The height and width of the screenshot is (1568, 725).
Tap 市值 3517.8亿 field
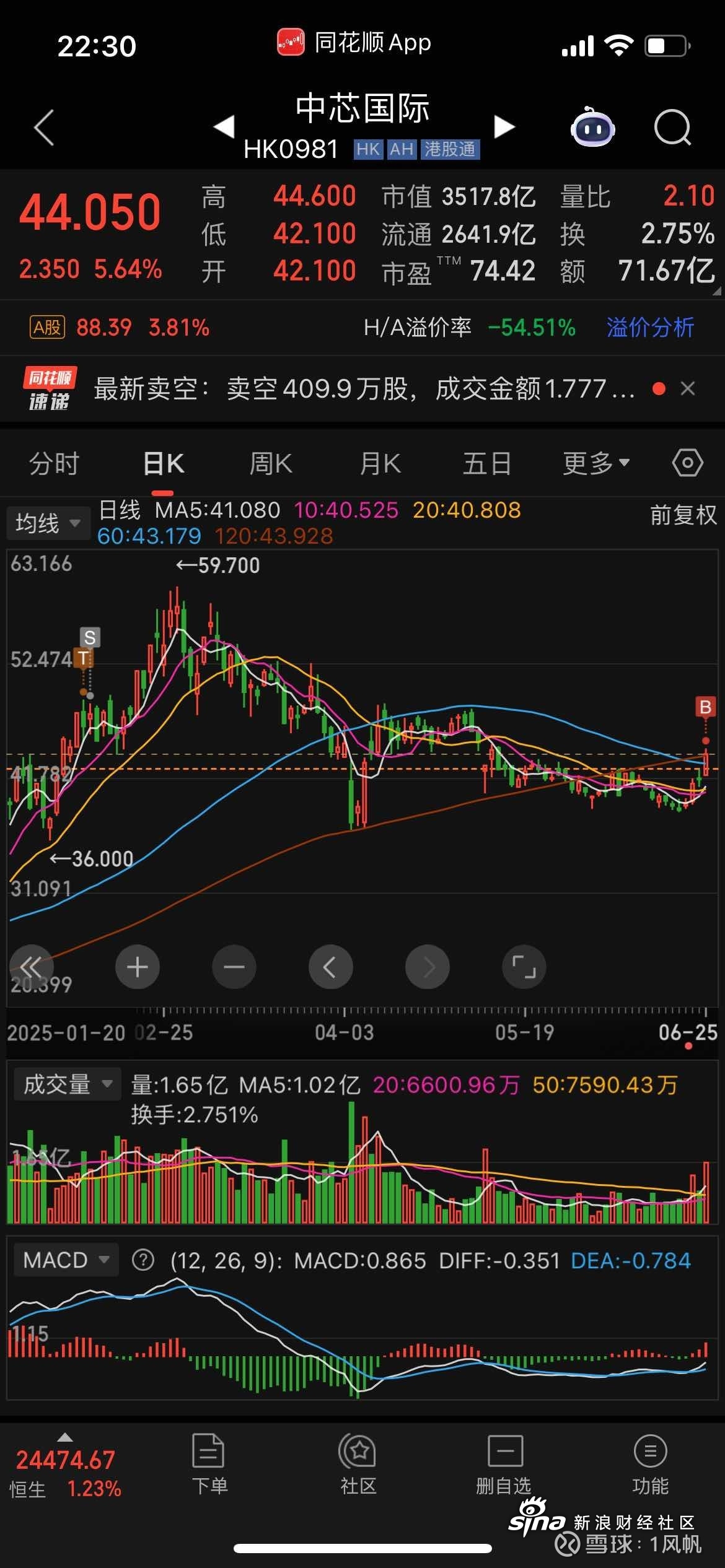click(459, 197)
